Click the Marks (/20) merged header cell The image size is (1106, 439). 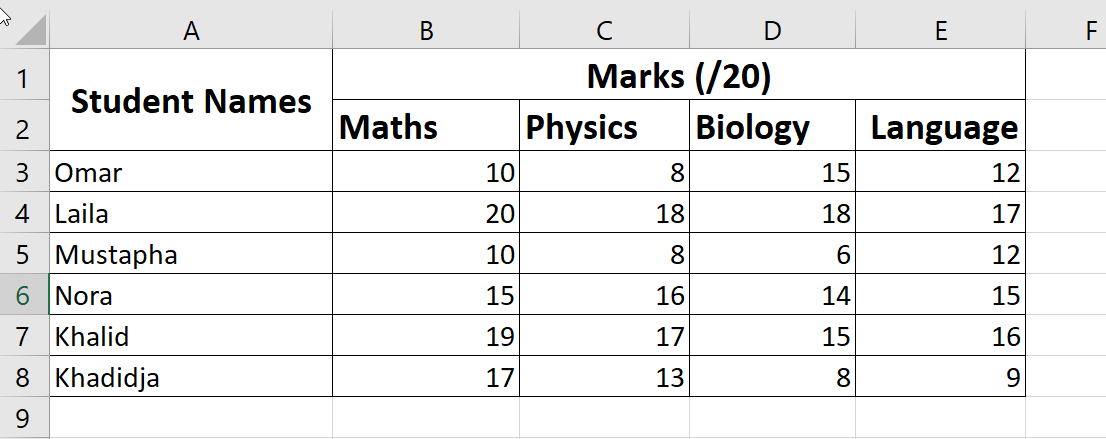pyautogui.click(x=678, y=76)
